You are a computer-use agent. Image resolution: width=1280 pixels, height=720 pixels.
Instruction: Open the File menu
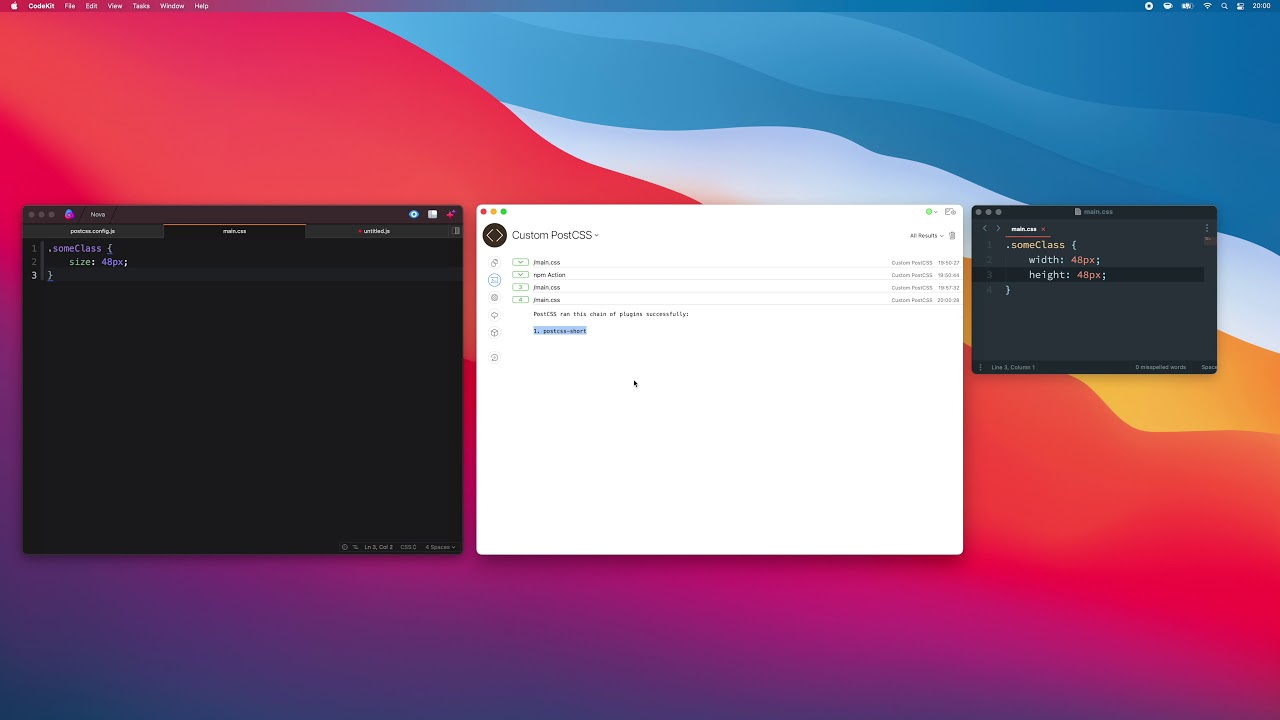(x=70, y=6)
